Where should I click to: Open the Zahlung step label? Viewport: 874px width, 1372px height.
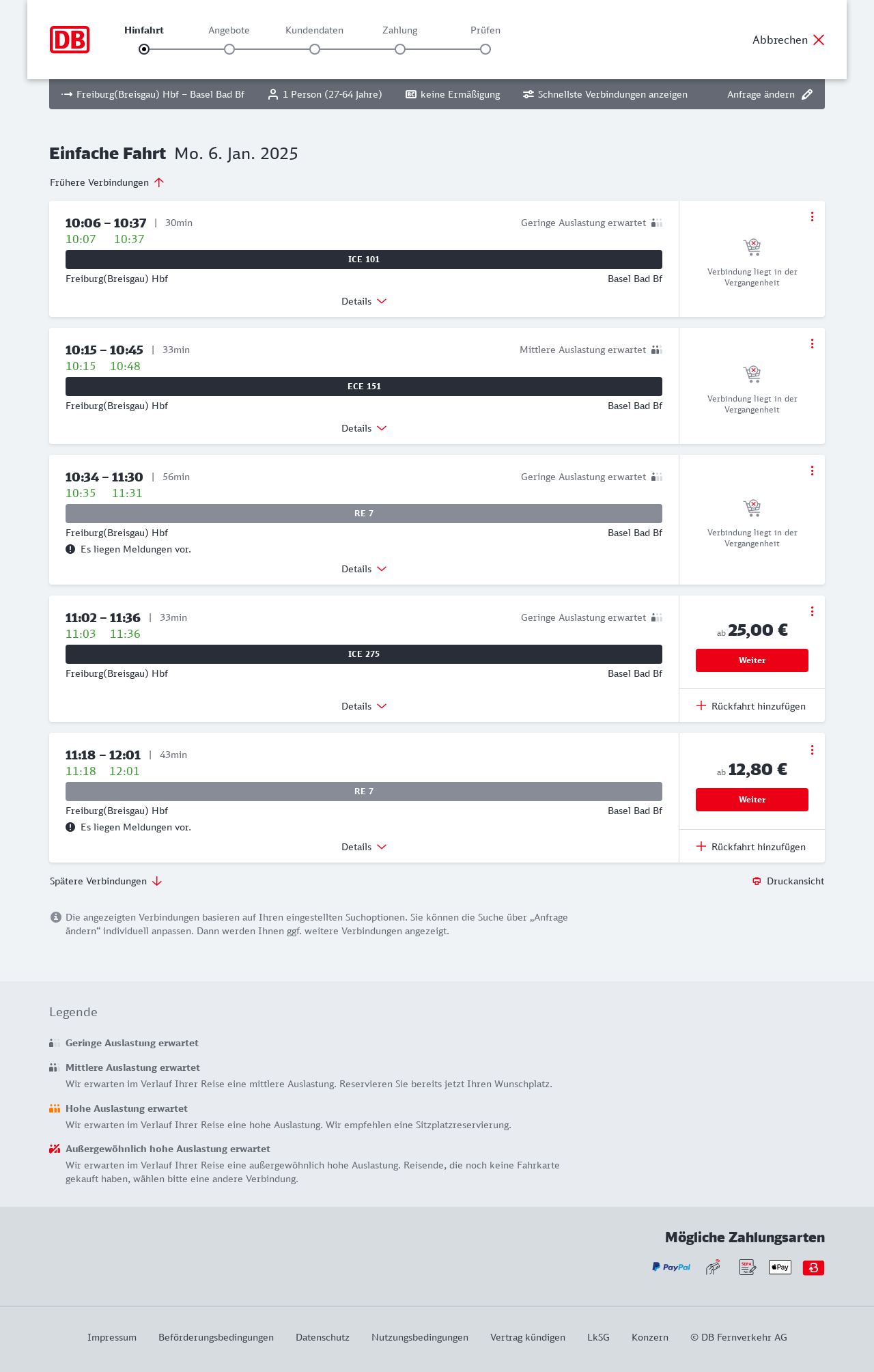point(400,30)
